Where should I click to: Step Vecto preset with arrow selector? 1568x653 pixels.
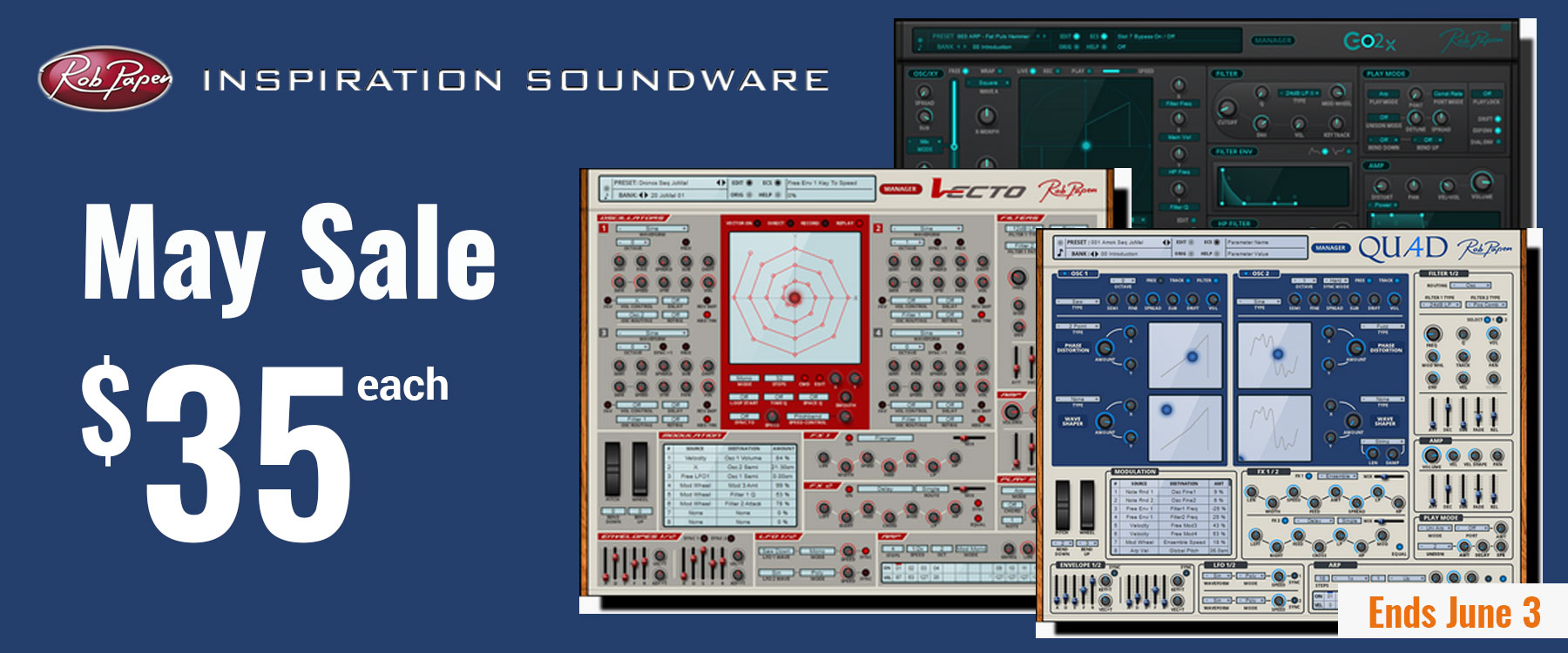click(721, 183)
